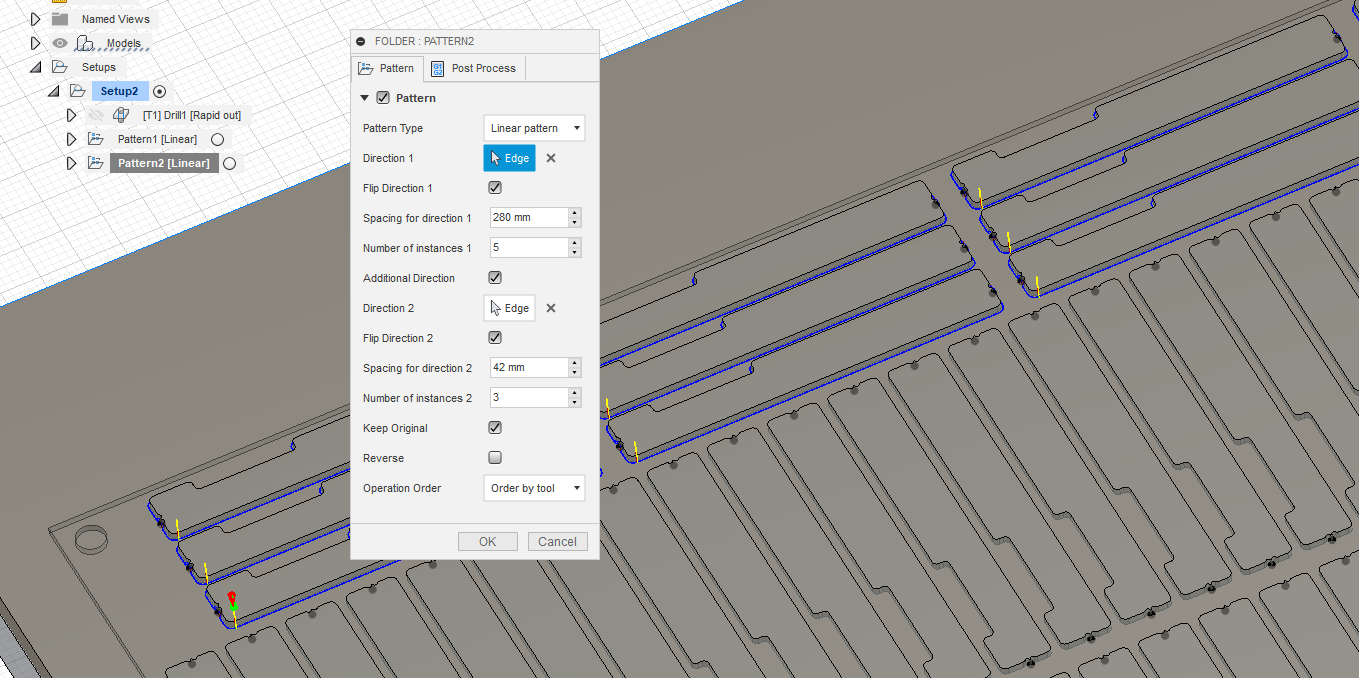The width and height of the screenshot is (1359, 678).
Task: Click the Spacing for direction 1 field
Action: [x=529, y=218]
